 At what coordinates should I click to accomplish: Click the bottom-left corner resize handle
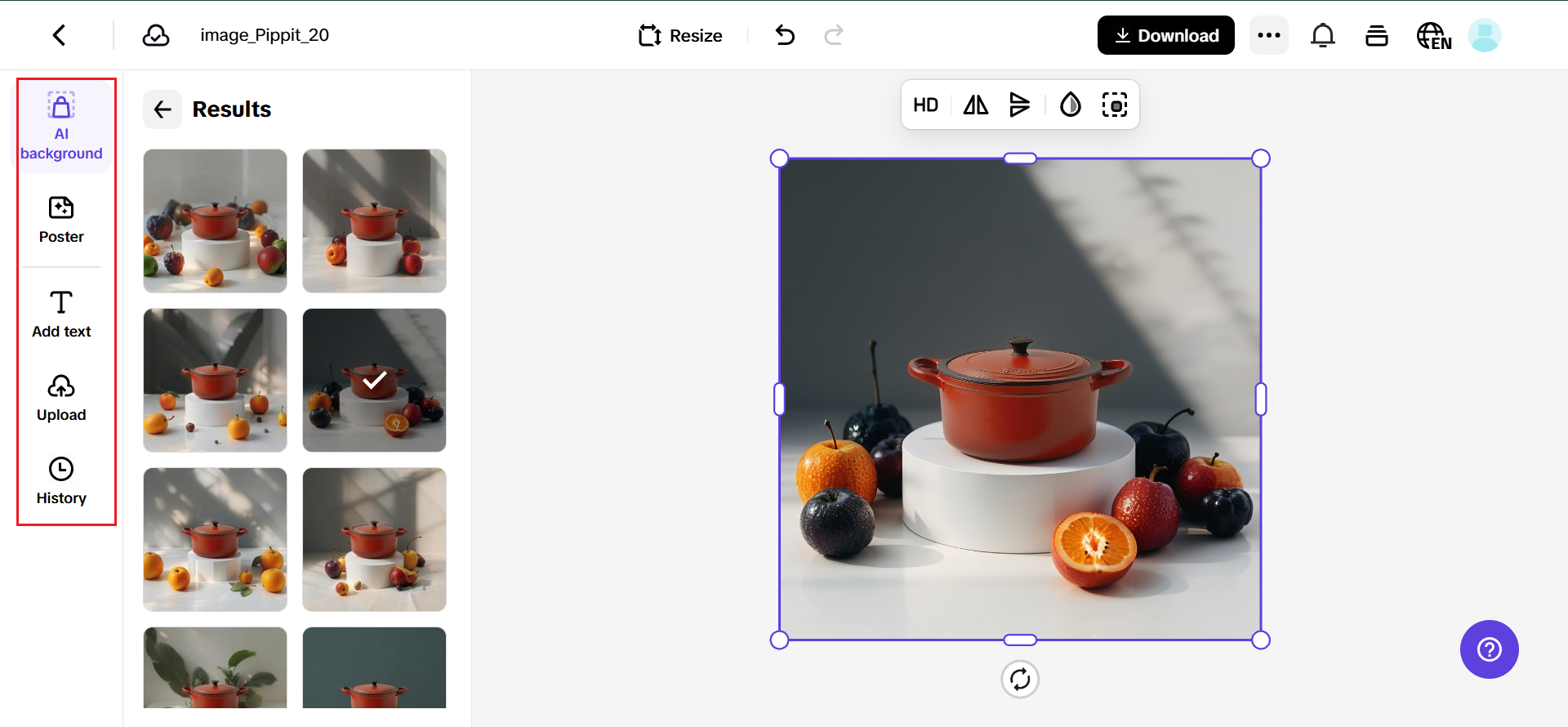click(779, 640)
